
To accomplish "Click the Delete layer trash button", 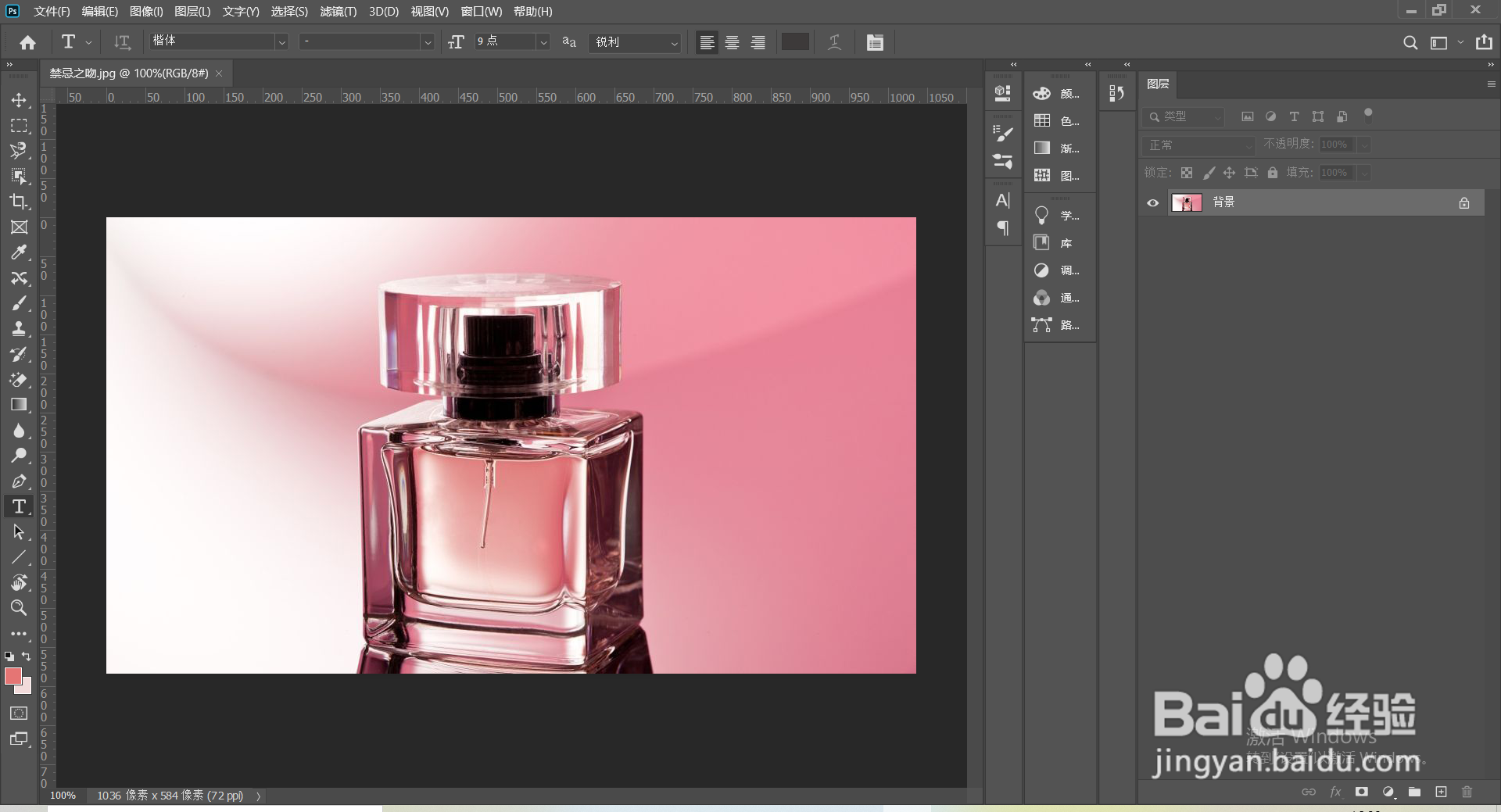I will (x=1468, y=792).
